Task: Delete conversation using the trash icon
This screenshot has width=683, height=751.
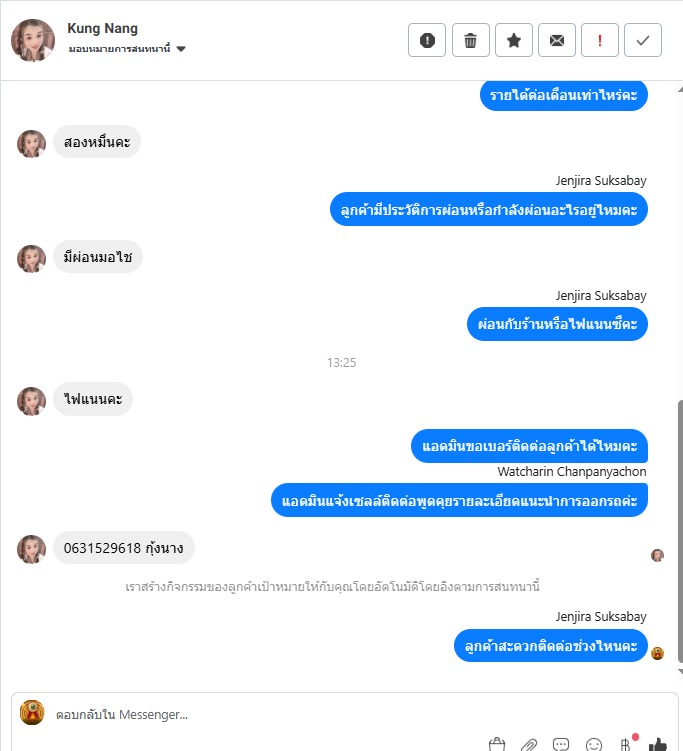Action: coord(470,40)
